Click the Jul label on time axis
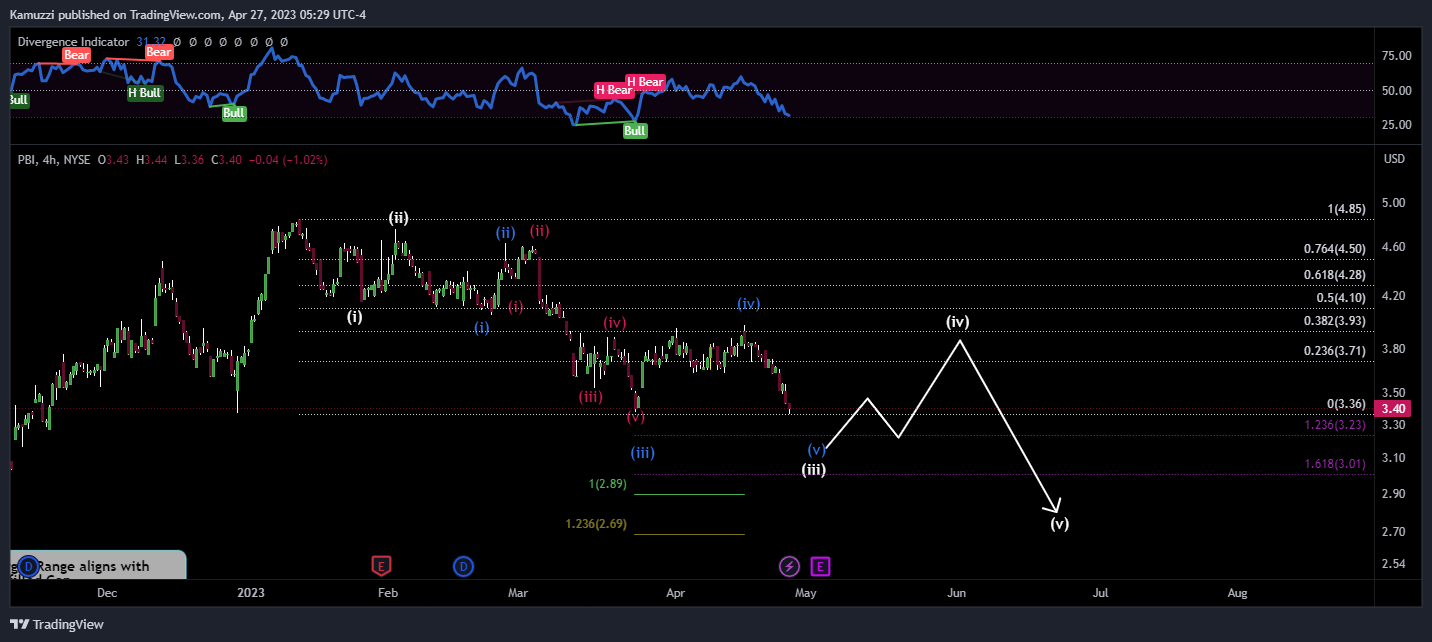This screenshot has height=642, width=1432. [x=1101, y=593]
